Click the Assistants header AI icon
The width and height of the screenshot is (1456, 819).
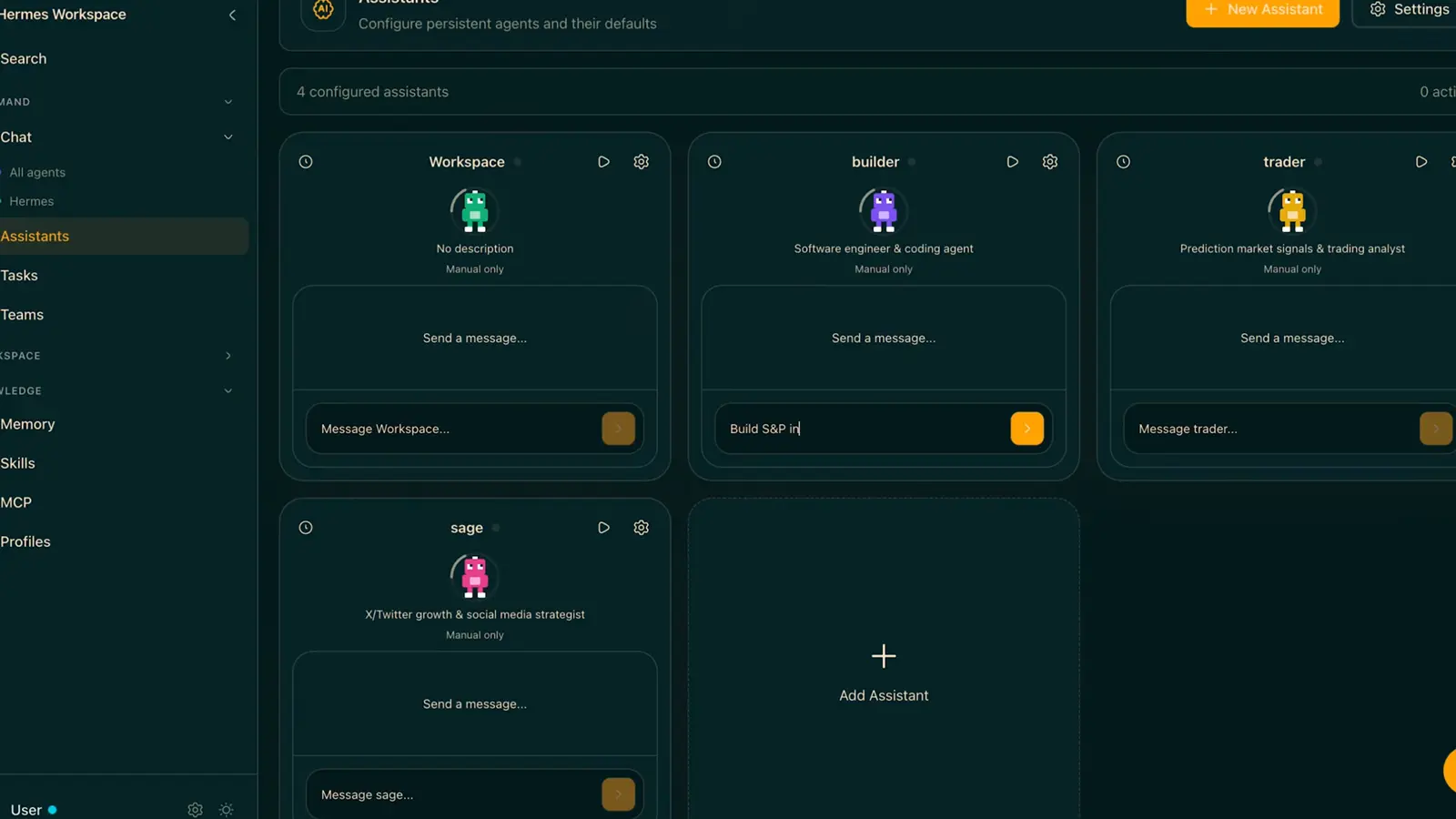(x=323, y=10)
